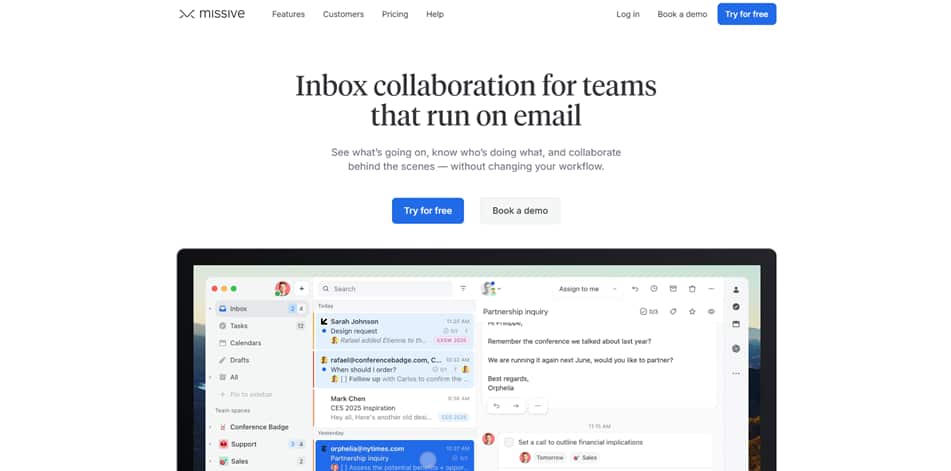Screen dimensions: 951x471
Task: Click the filter icon beside the search bar
Action: point(463,288)
